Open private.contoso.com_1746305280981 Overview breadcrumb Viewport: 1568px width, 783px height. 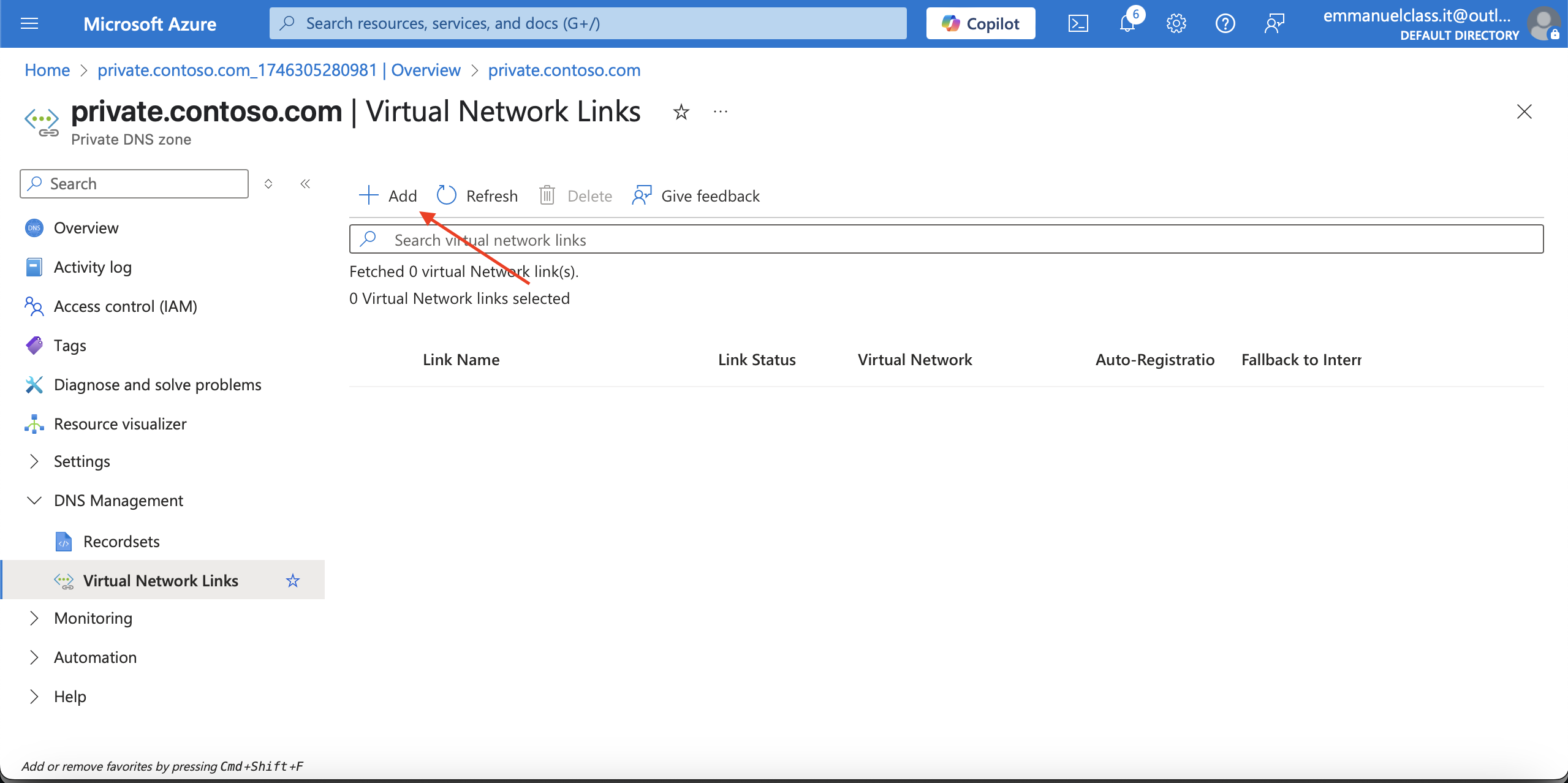pyautogui.click(x=279, y=70)
